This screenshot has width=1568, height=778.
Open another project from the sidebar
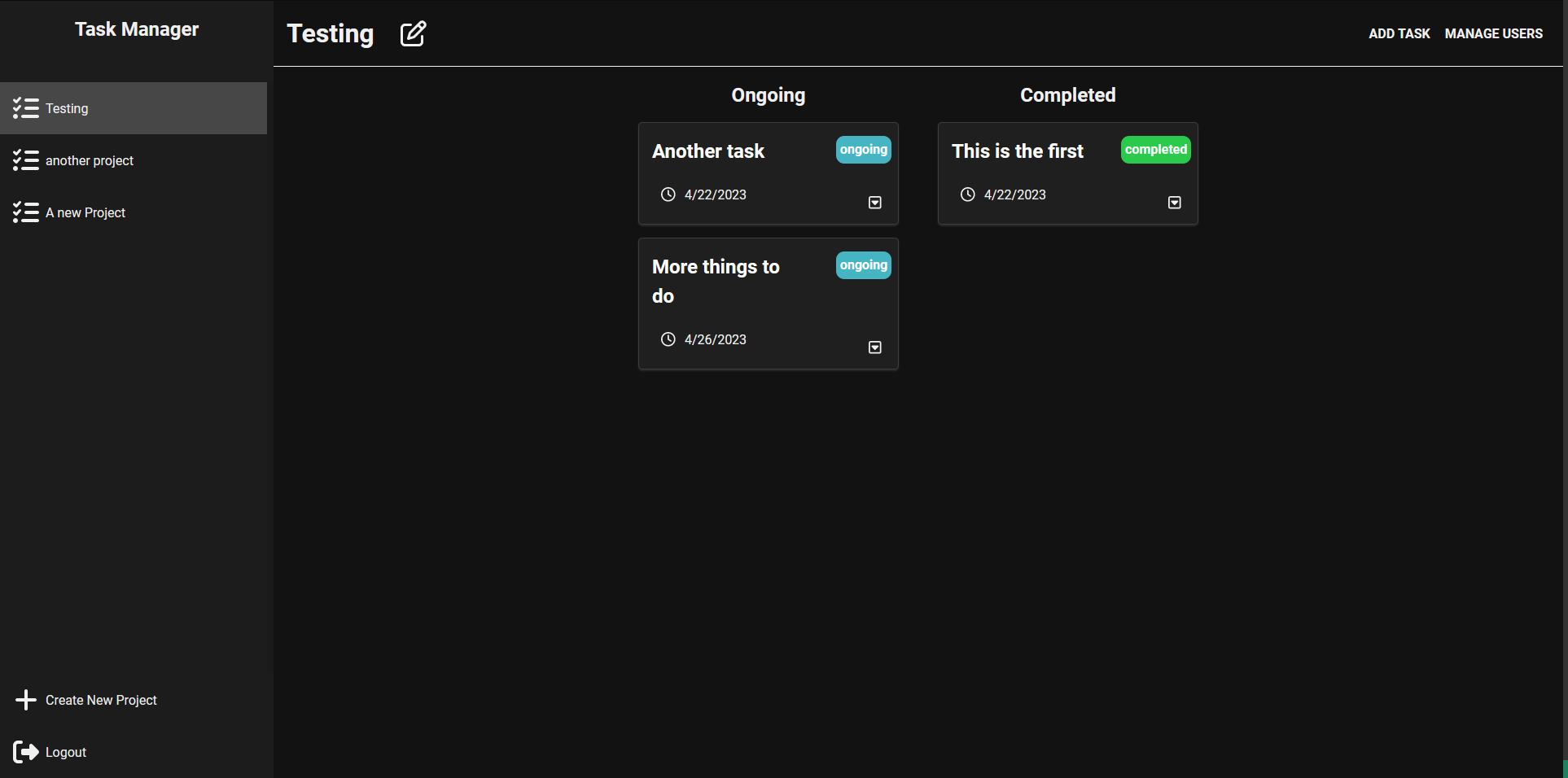click(x=134, y=160)
